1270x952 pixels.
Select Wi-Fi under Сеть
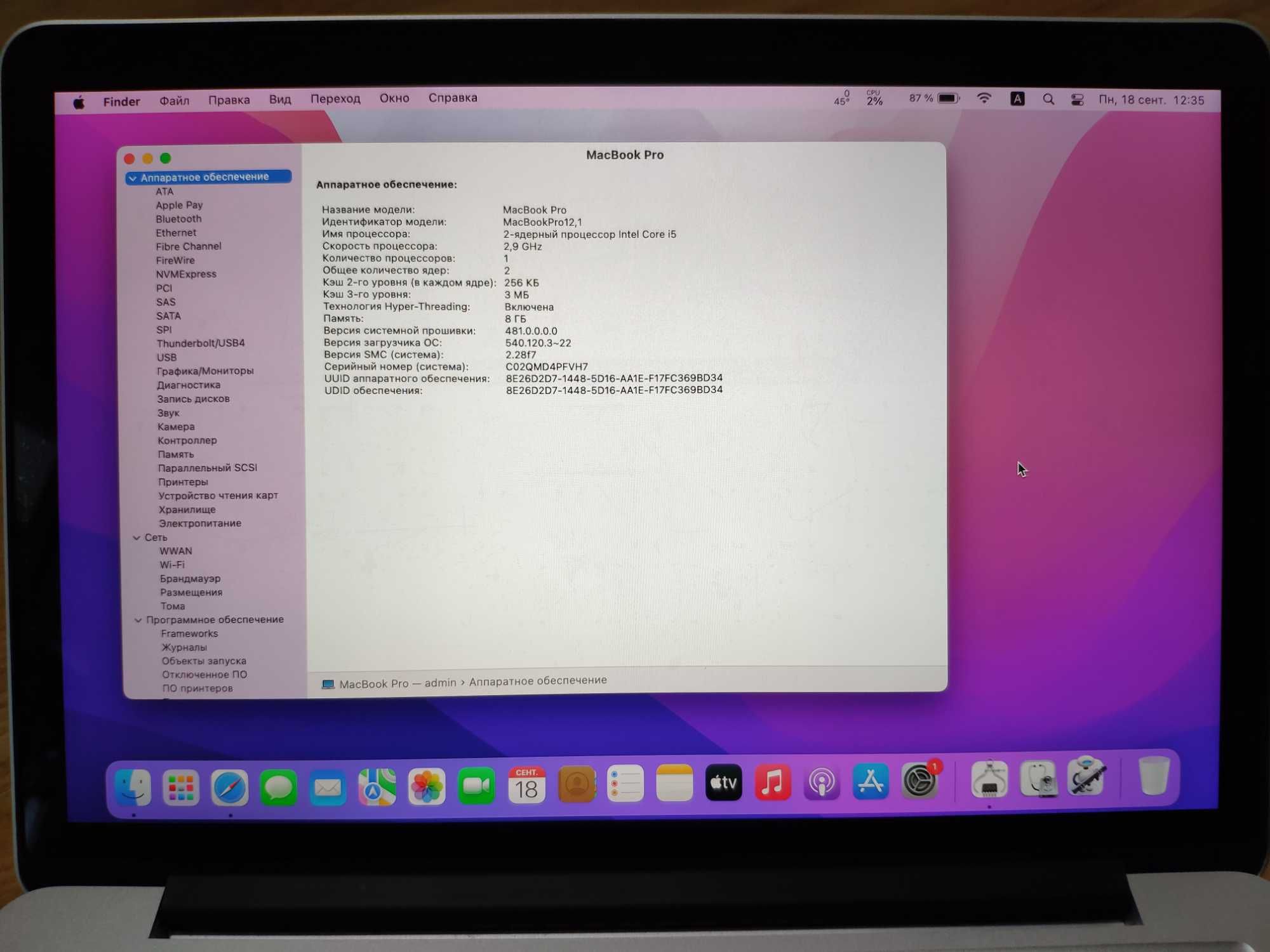(172, 565)
